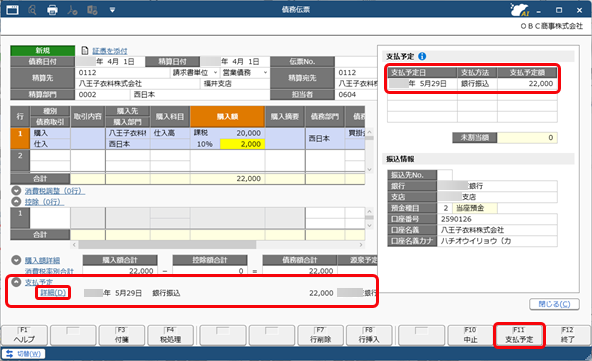The height and width of the screenshot is (361, 592).
Task: Click the 担当者 field 0604
Action: [355, 94]
